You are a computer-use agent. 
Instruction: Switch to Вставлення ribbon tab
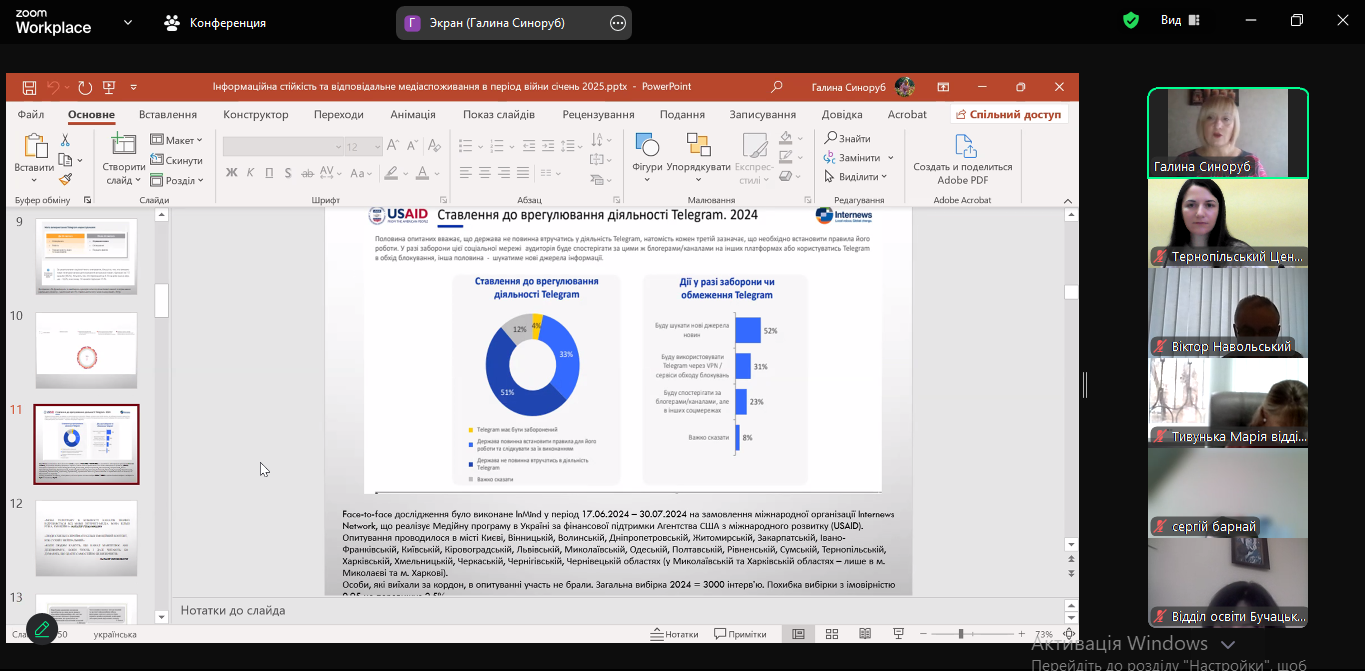(x=168, y=114)
